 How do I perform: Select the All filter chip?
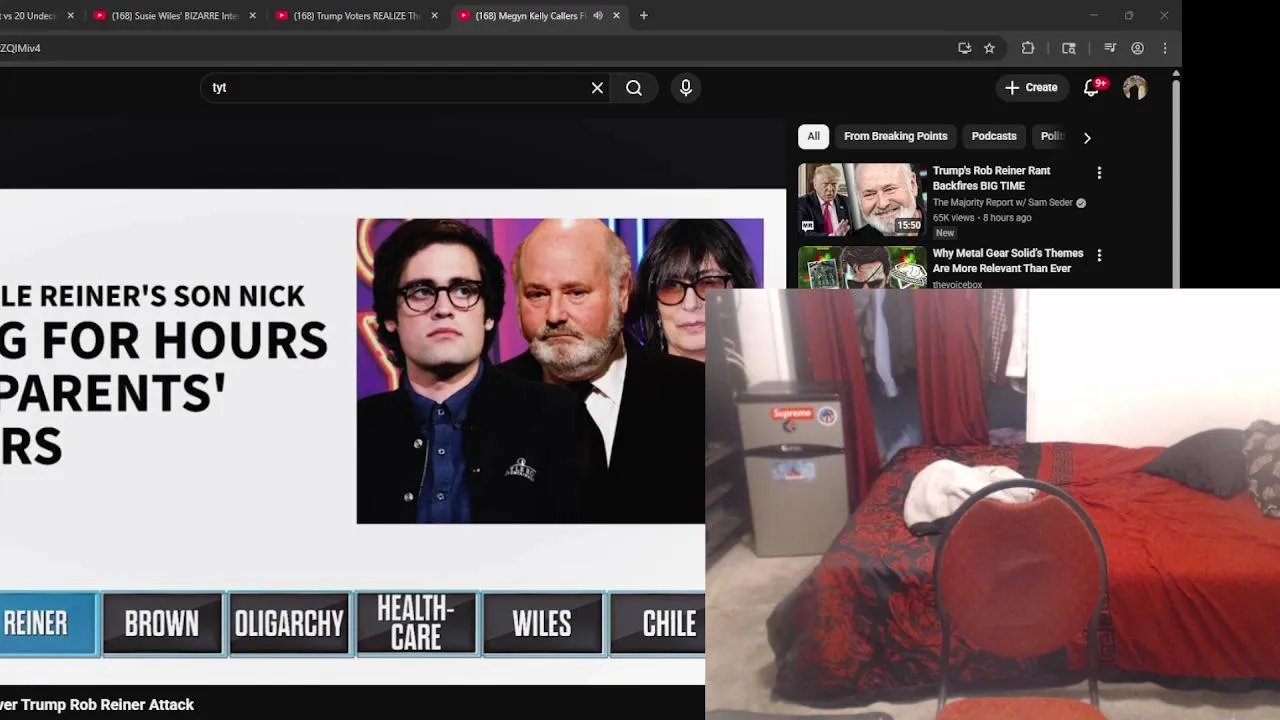813,136
